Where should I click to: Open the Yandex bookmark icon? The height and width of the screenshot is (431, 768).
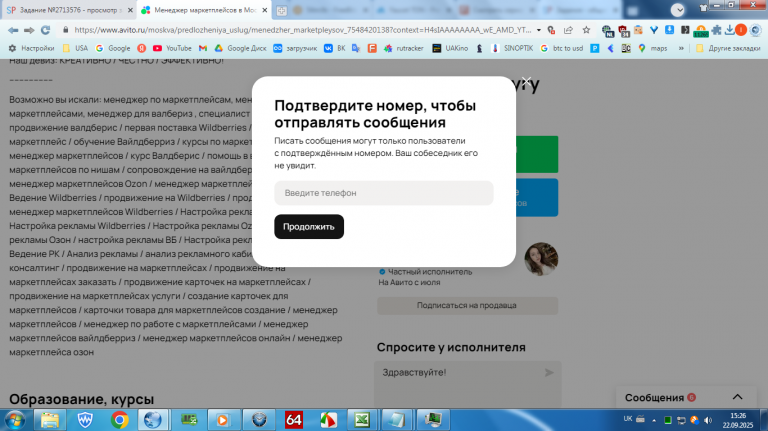[142, 48]
